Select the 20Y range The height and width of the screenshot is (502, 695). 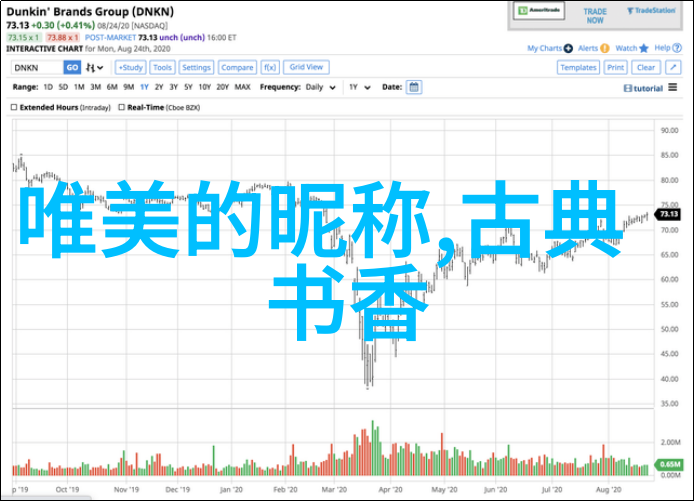pos(223,87)
